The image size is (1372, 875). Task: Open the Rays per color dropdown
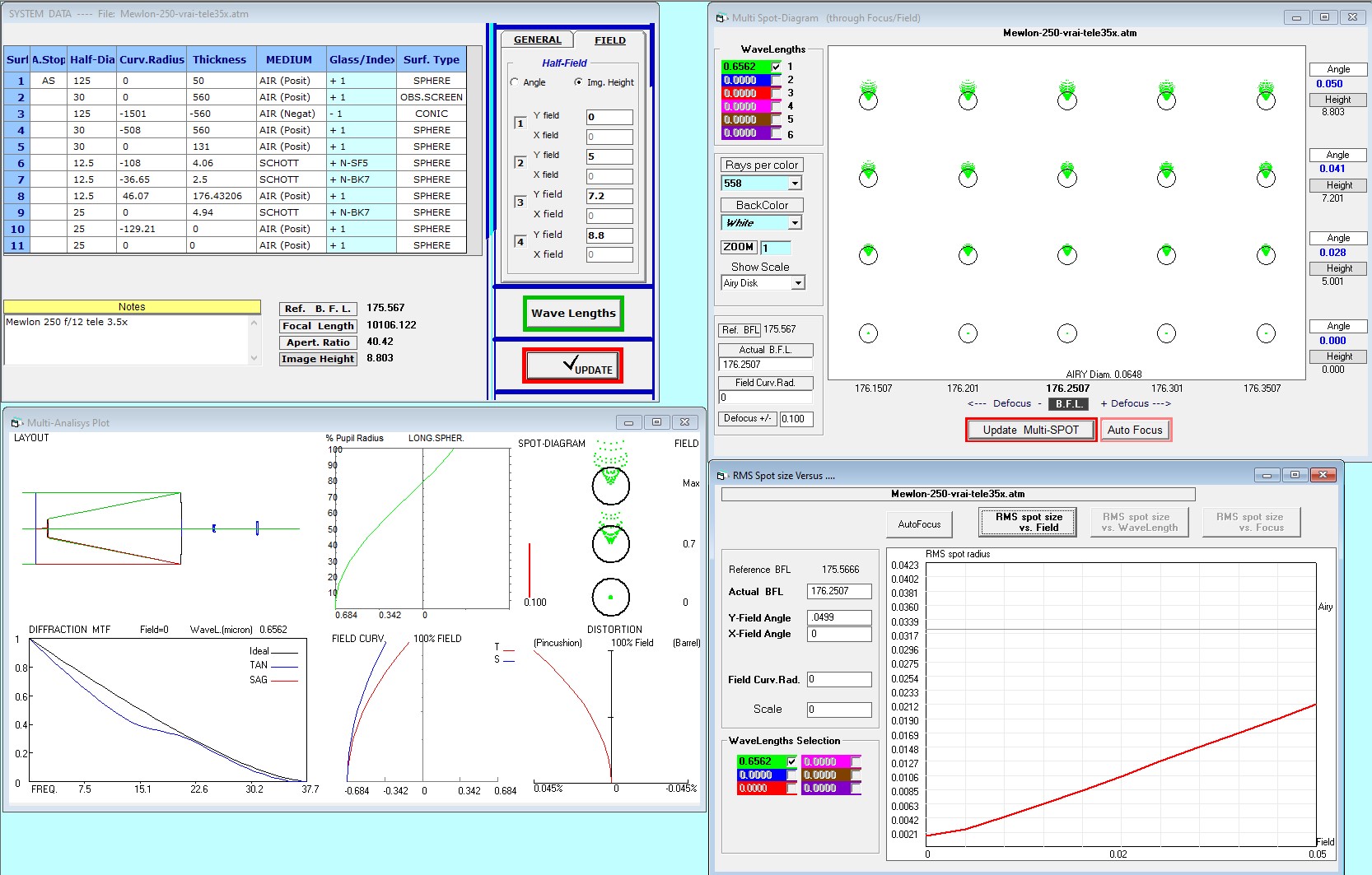coord(794,184)
